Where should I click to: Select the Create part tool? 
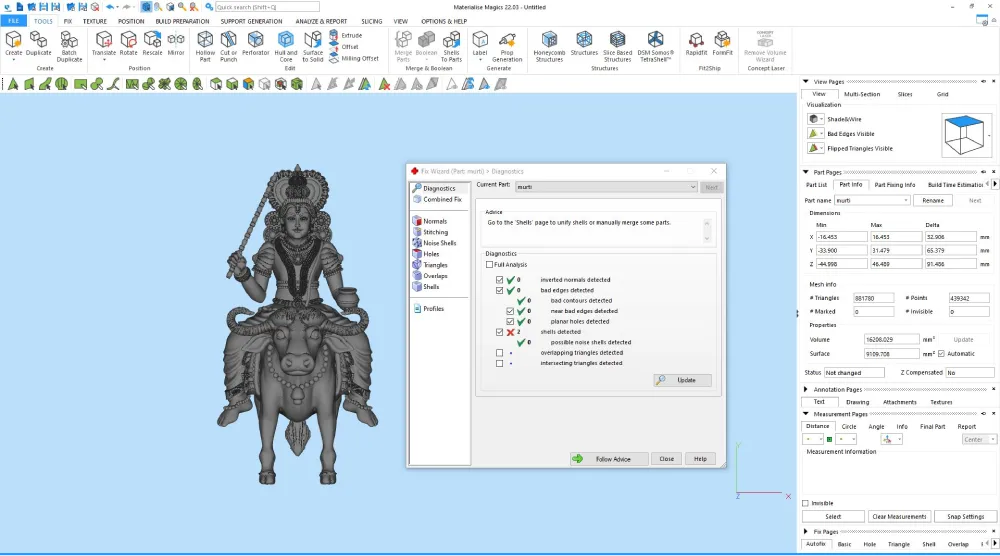click(x=13, y=45)
